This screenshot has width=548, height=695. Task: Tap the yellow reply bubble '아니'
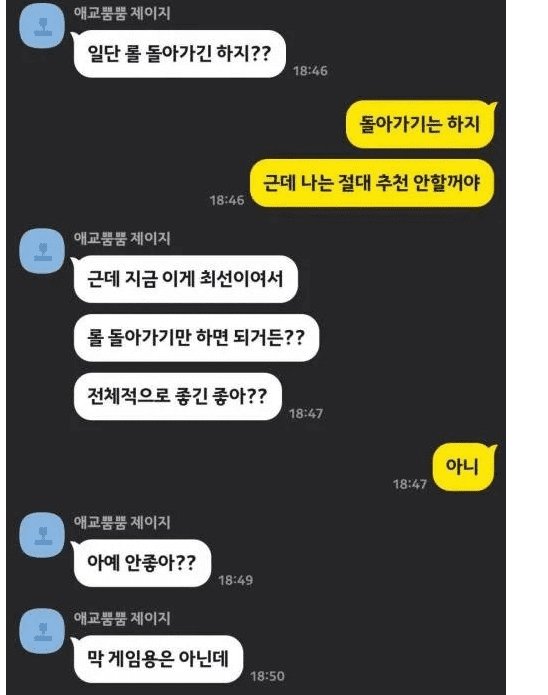(463, 467)
